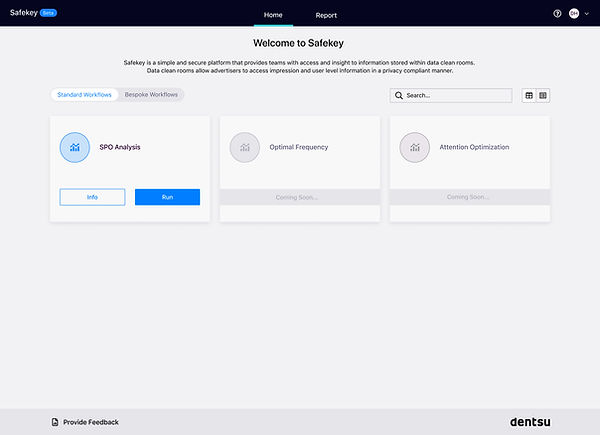
Task: Click Coming Soon bar under Optimal Frequency
Action: coord(300,197)
